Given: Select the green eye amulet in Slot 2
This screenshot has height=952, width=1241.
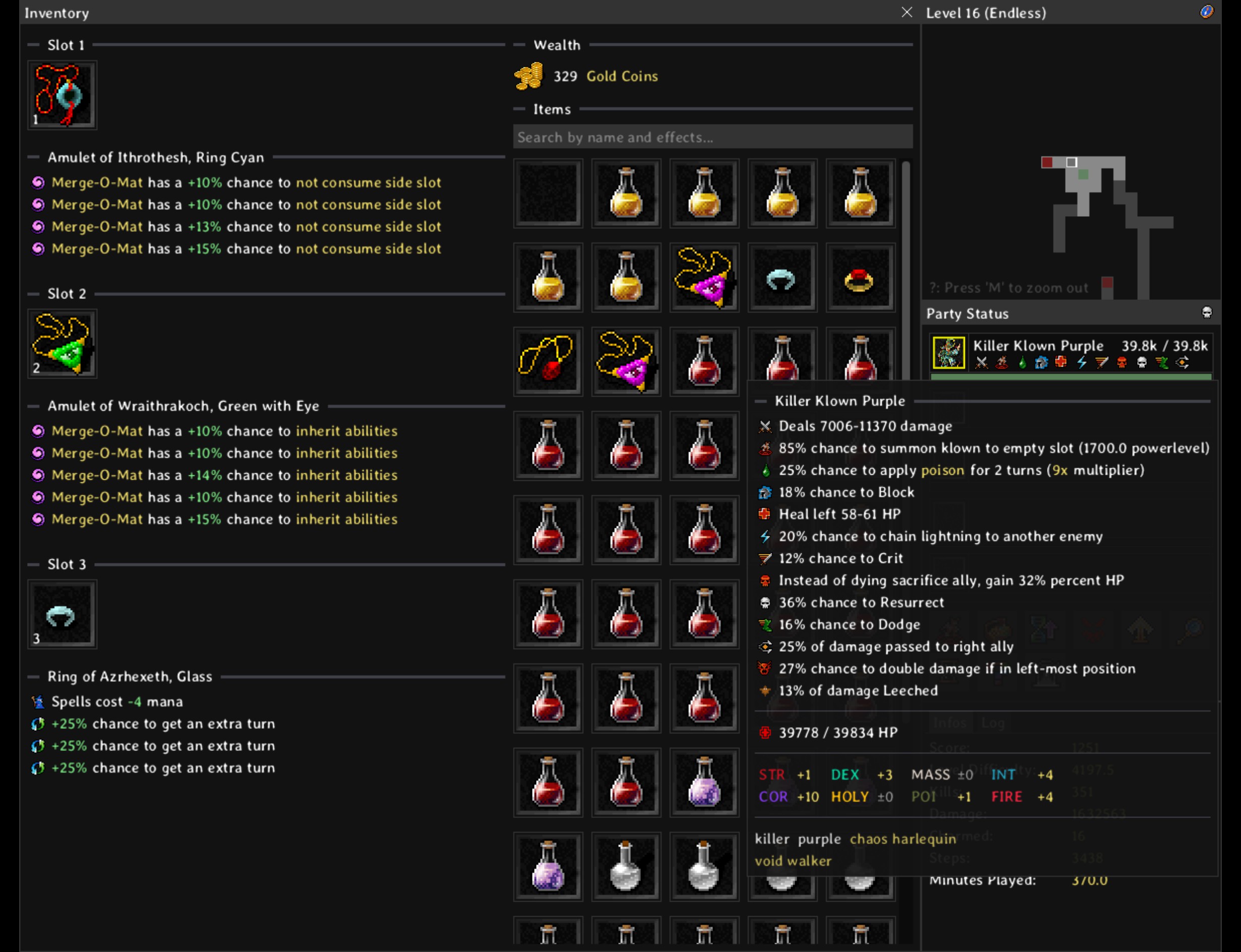Looking at the screenshot, I should (x=62, y=344).
